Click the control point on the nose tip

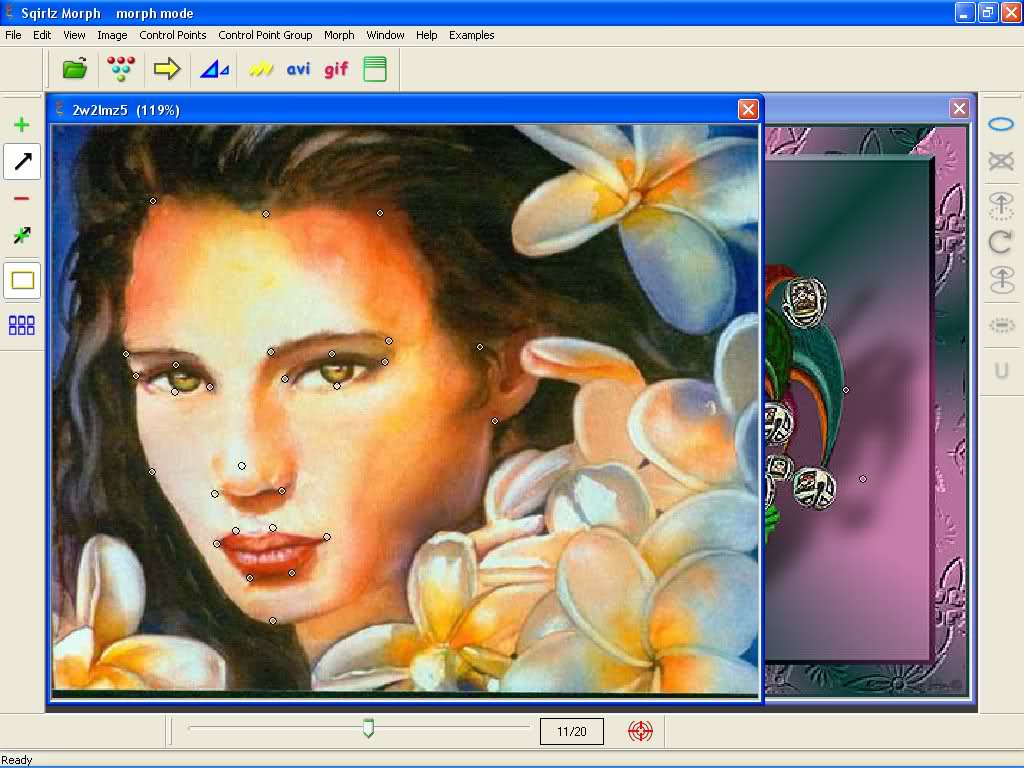pyautogui.click(x=242, y=466)
